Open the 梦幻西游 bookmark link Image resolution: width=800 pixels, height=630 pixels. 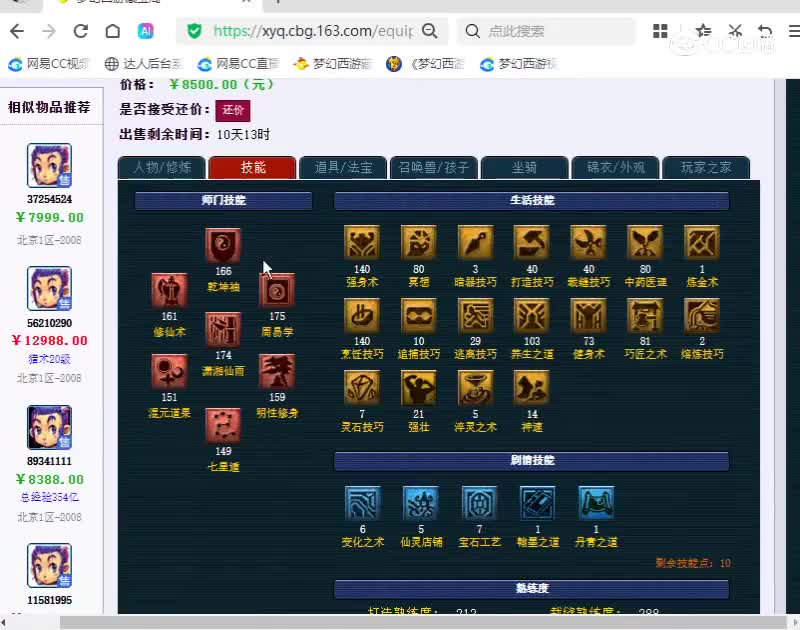click(x=334, y=64)
